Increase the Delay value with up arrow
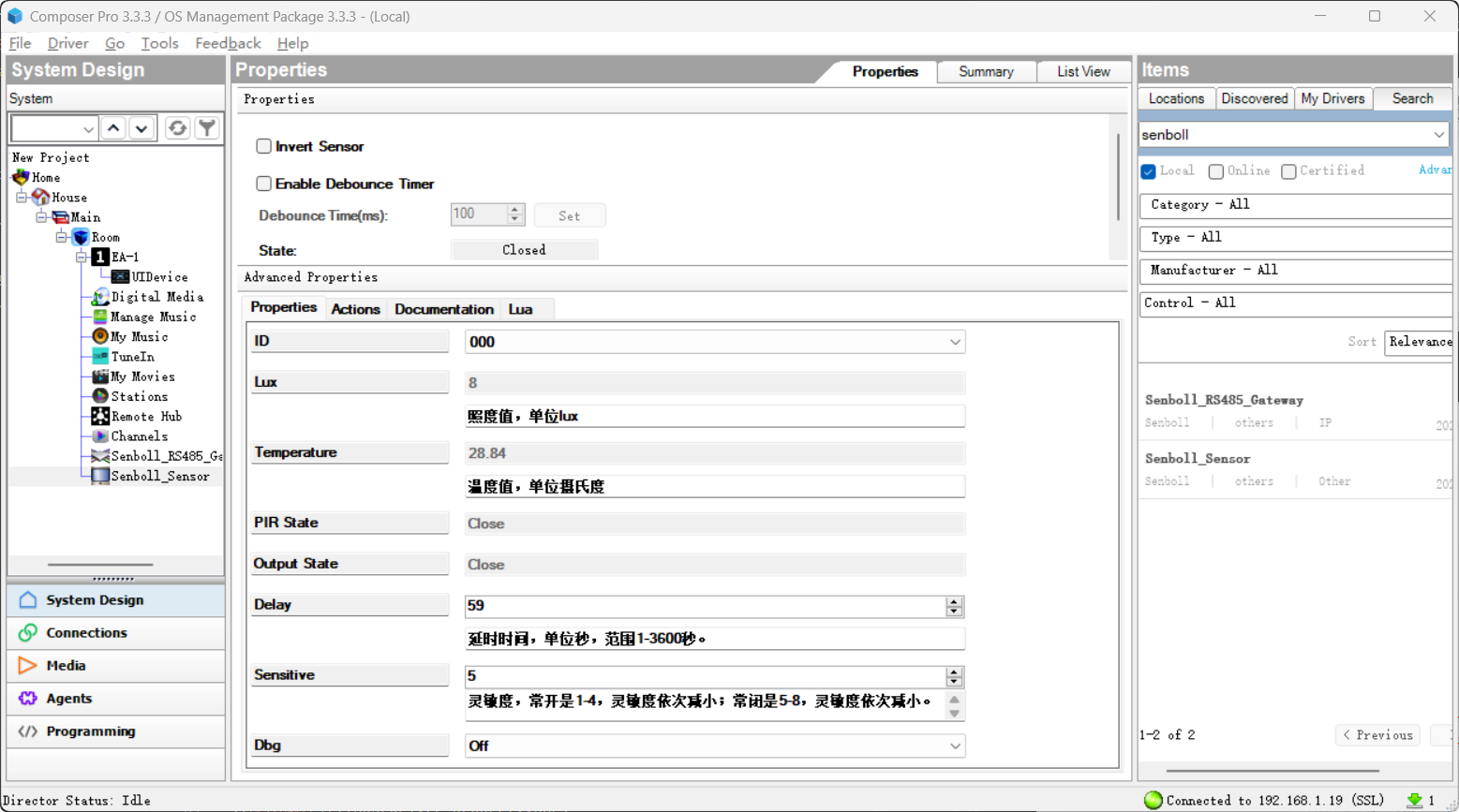This screenshot has width=1459, height=812. [954, 601]
